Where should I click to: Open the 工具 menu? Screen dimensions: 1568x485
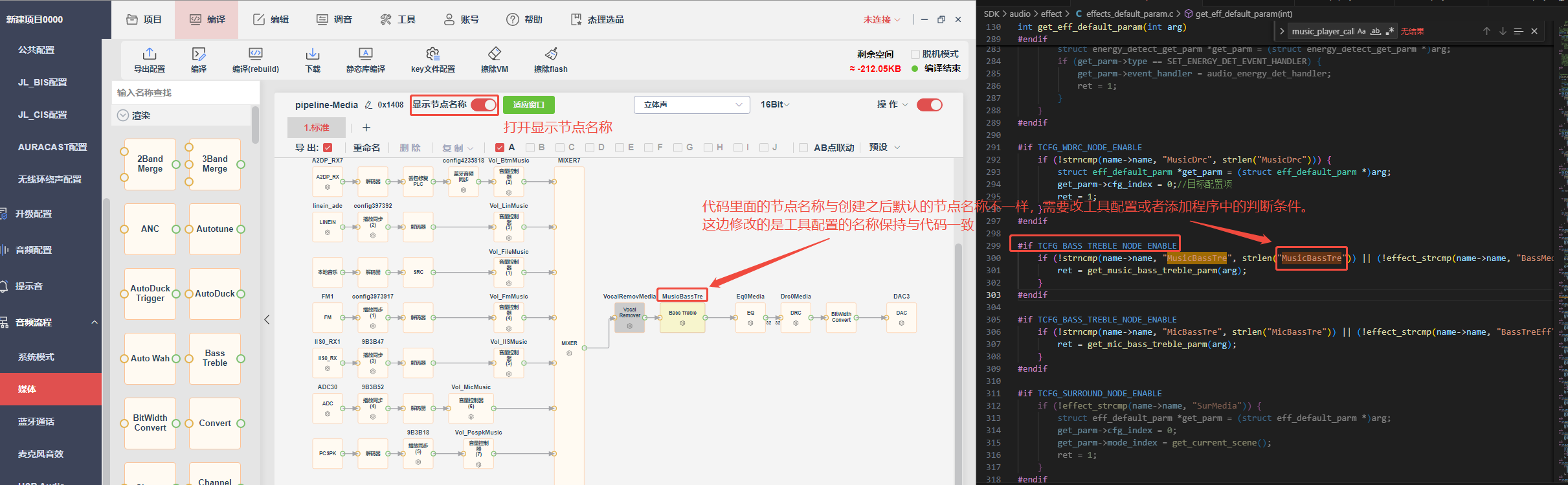click(x=398, y=19)
